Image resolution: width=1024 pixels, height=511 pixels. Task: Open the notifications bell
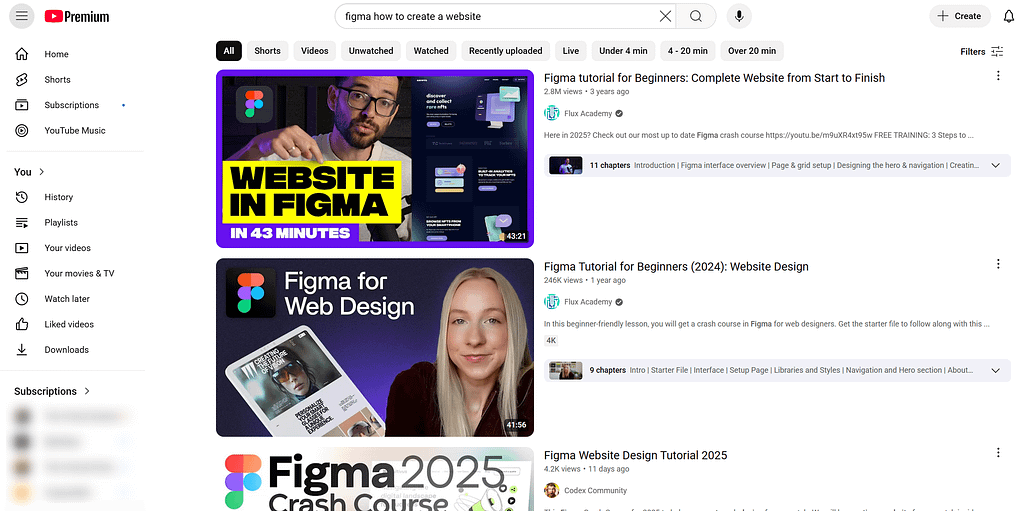1008,16
